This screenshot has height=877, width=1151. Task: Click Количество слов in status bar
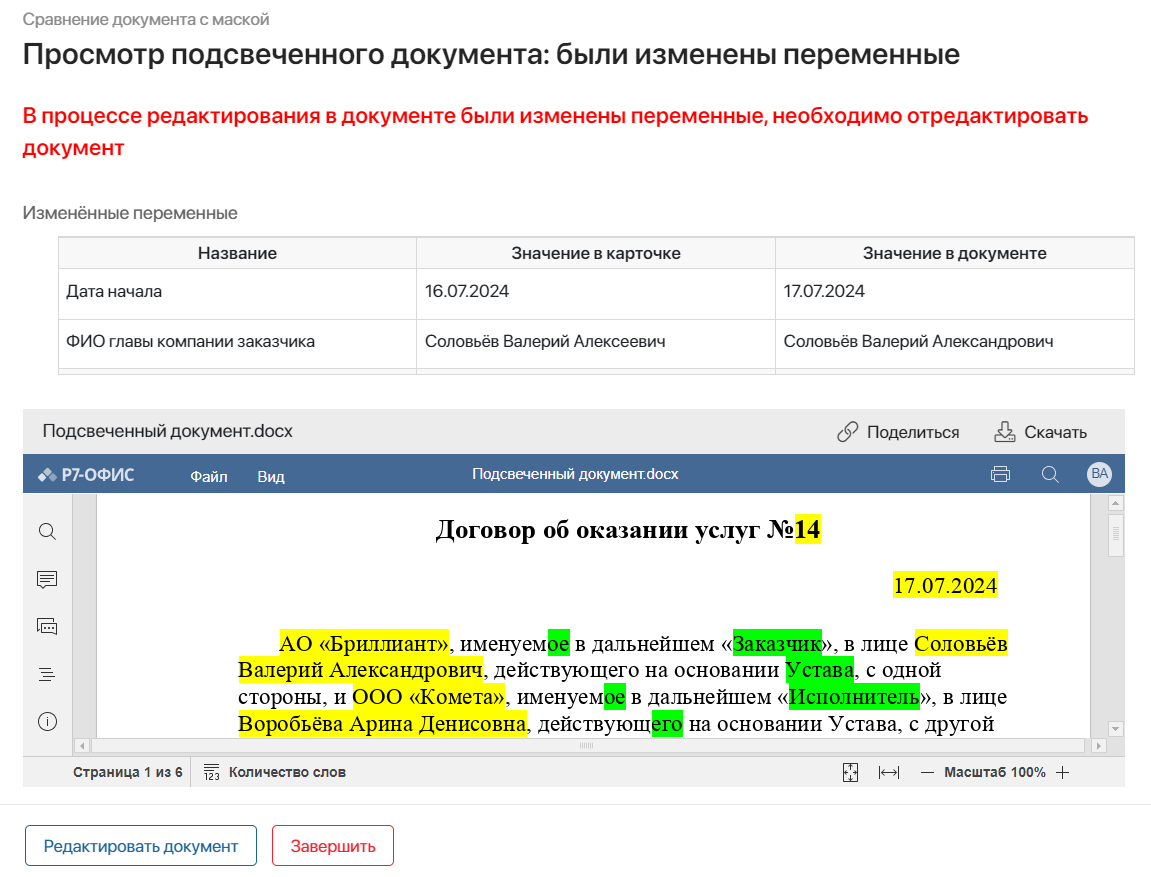(287, 772)
